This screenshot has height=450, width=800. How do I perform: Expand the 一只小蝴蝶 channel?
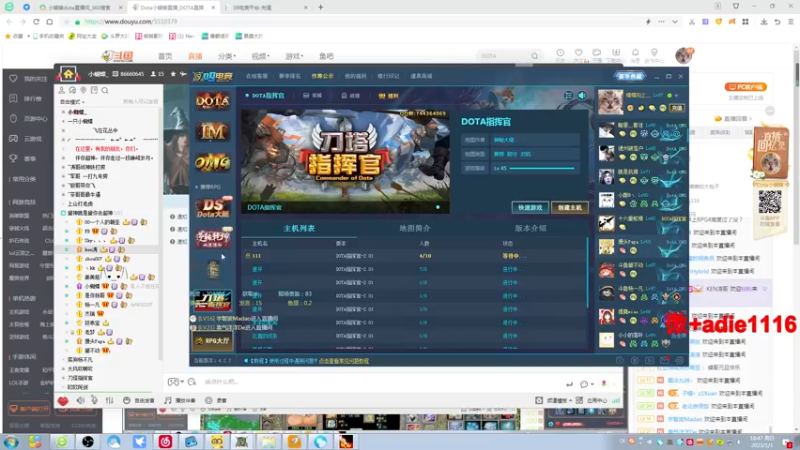point(80,121)
